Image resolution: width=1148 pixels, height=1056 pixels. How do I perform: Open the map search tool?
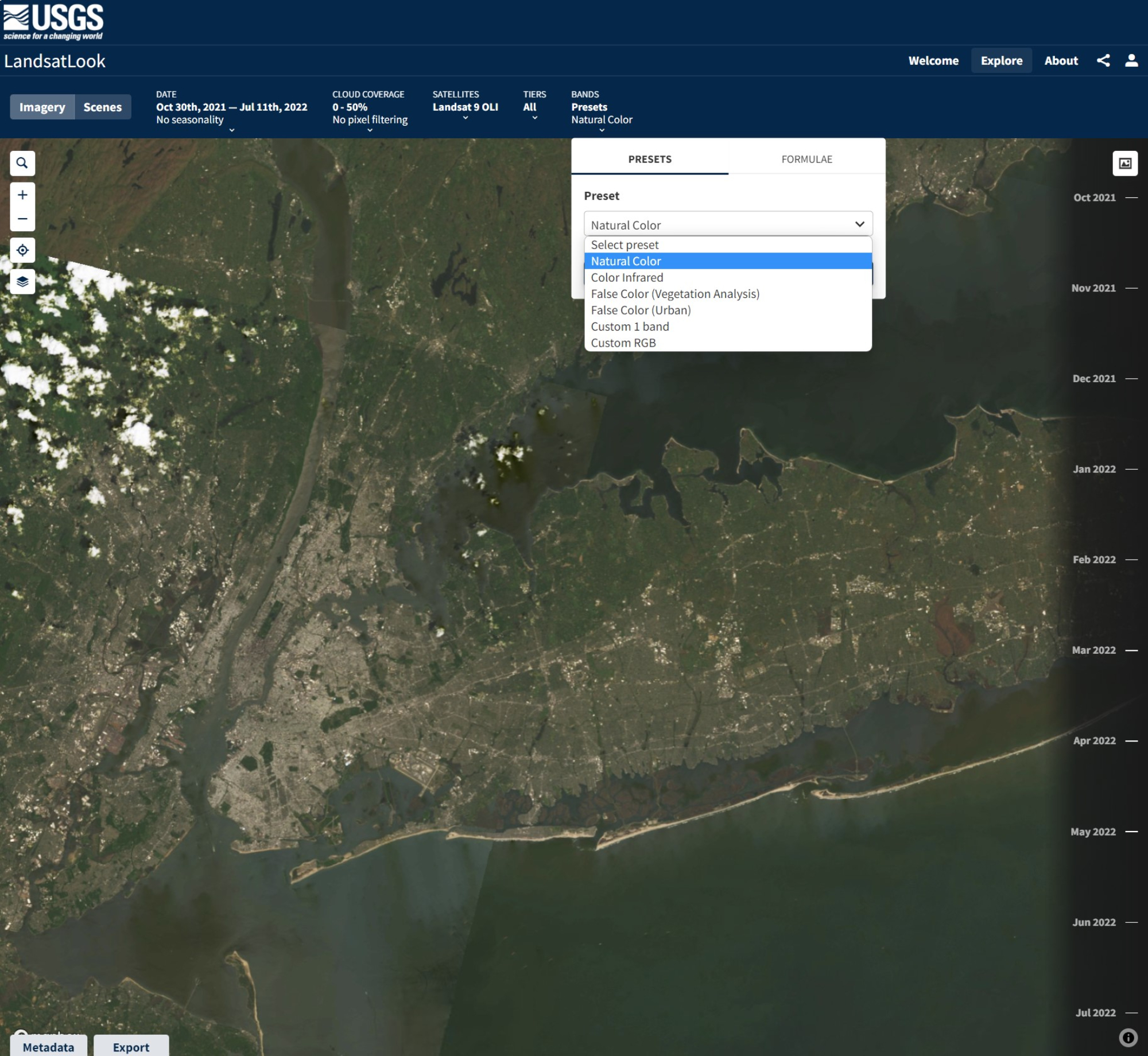[22, 163]
